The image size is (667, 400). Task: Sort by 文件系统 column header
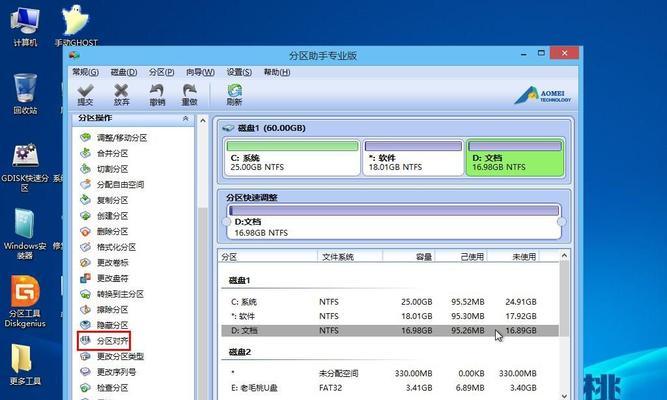point(350,257)
